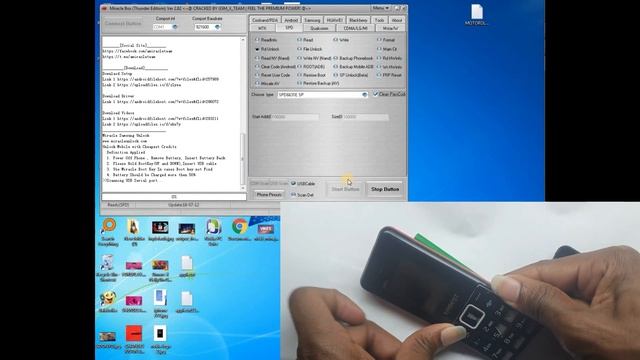This screenshot has width=640, height=360.
Task: Toggle the Clear PassCode checkbox
Action: click(376, 94)
